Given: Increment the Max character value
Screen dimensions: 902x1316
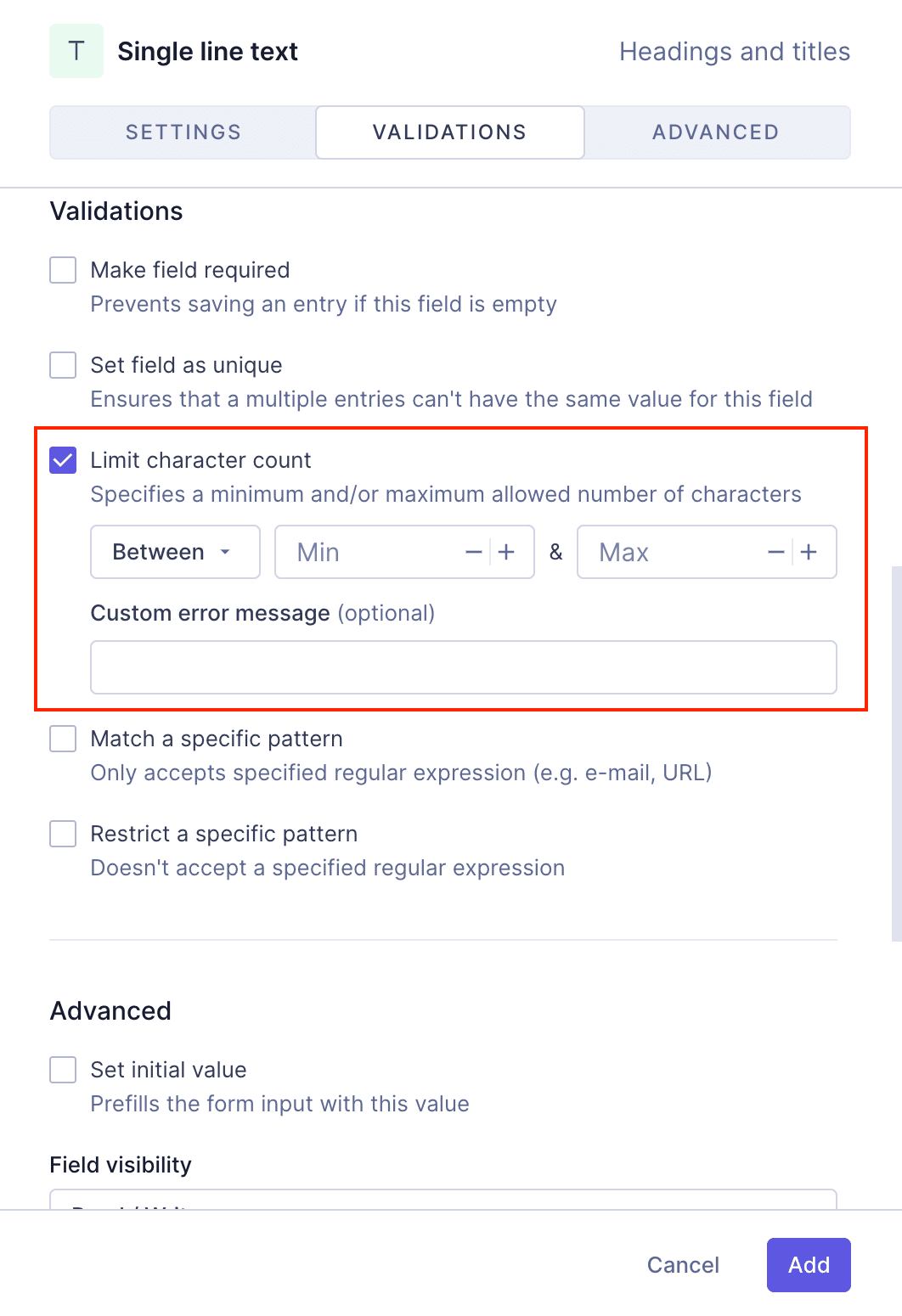Looking at the screenshot, I should [x=808, y=552].
